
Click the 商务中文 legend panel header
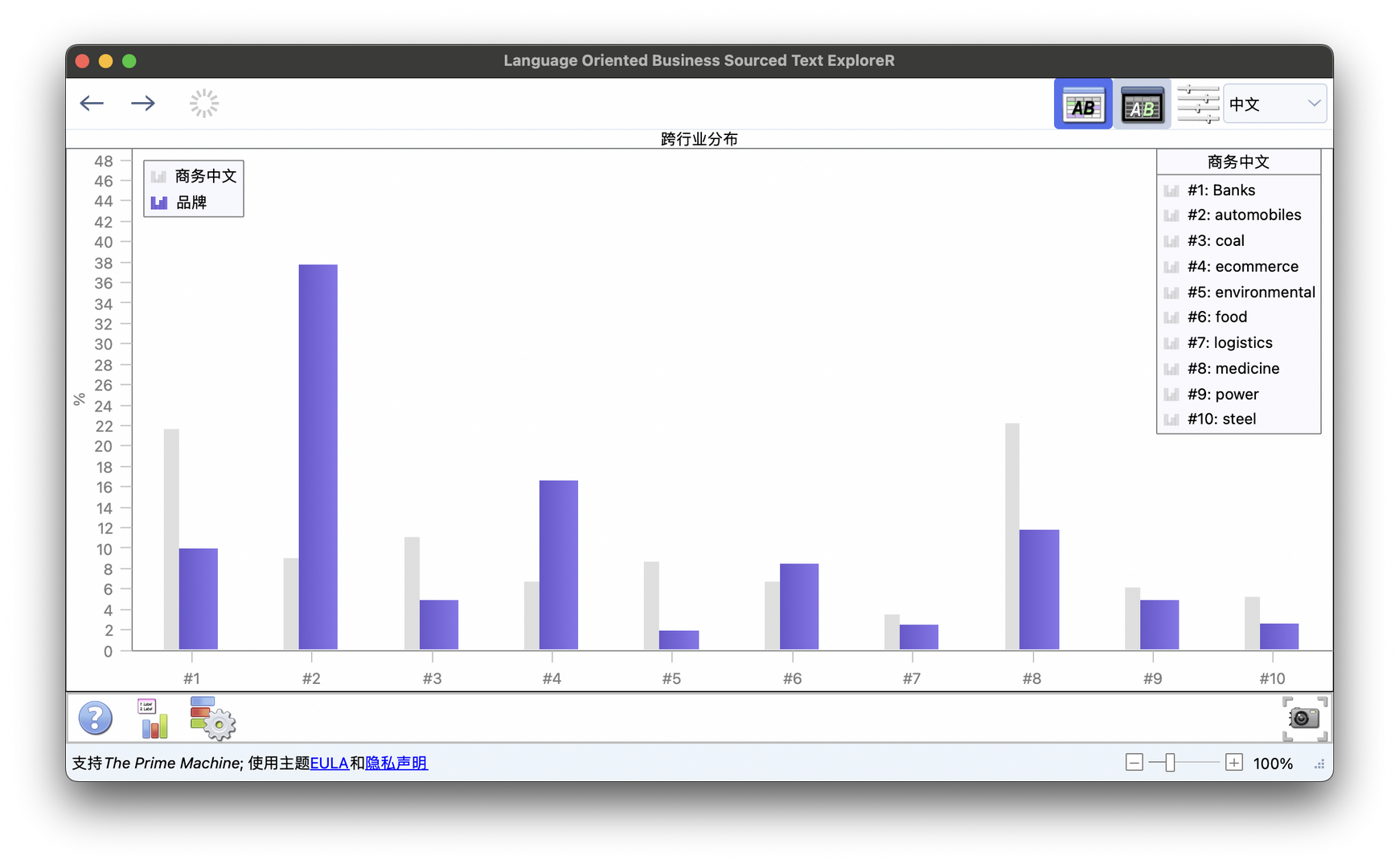coord(1238,162)
